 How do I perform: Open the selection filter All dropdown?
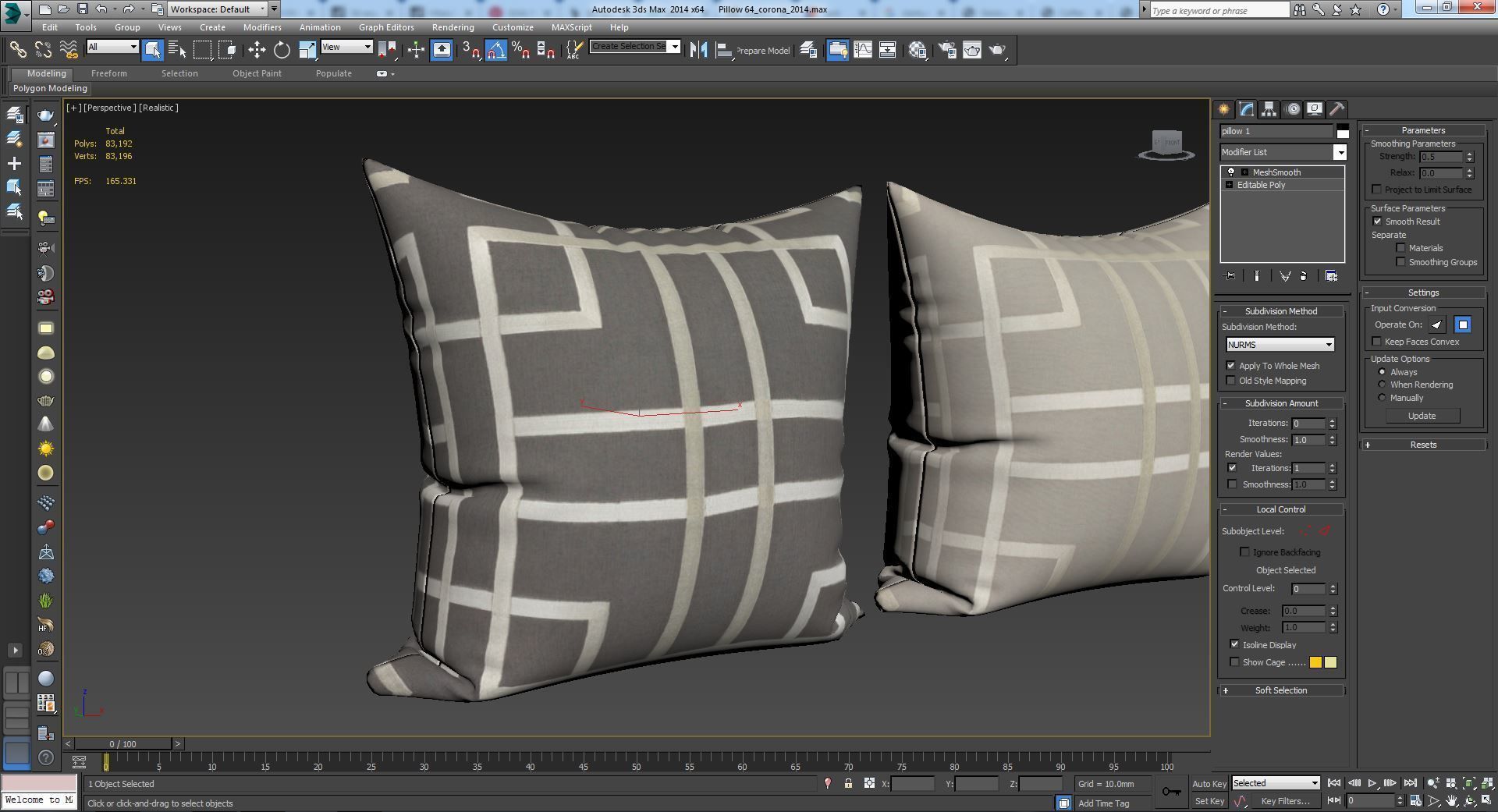pos(112,47)
